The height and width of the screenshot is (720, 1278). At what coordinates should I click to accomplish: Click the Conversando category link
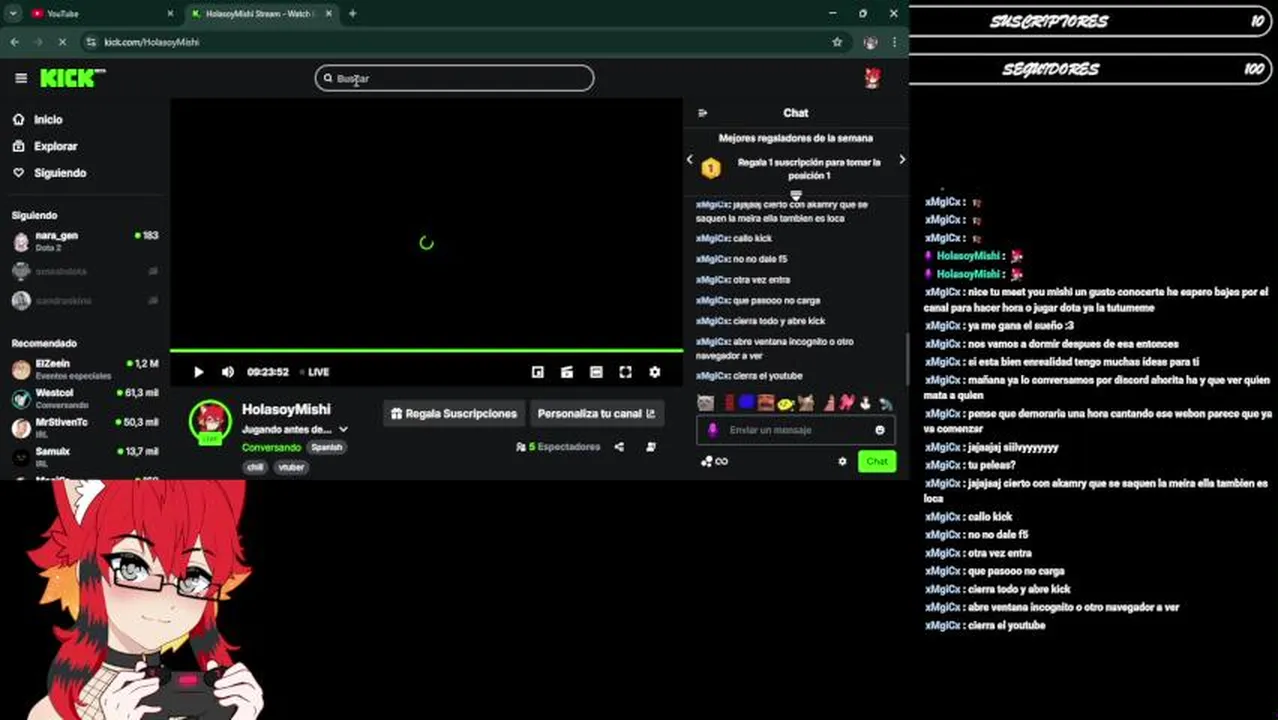[271, 447]
